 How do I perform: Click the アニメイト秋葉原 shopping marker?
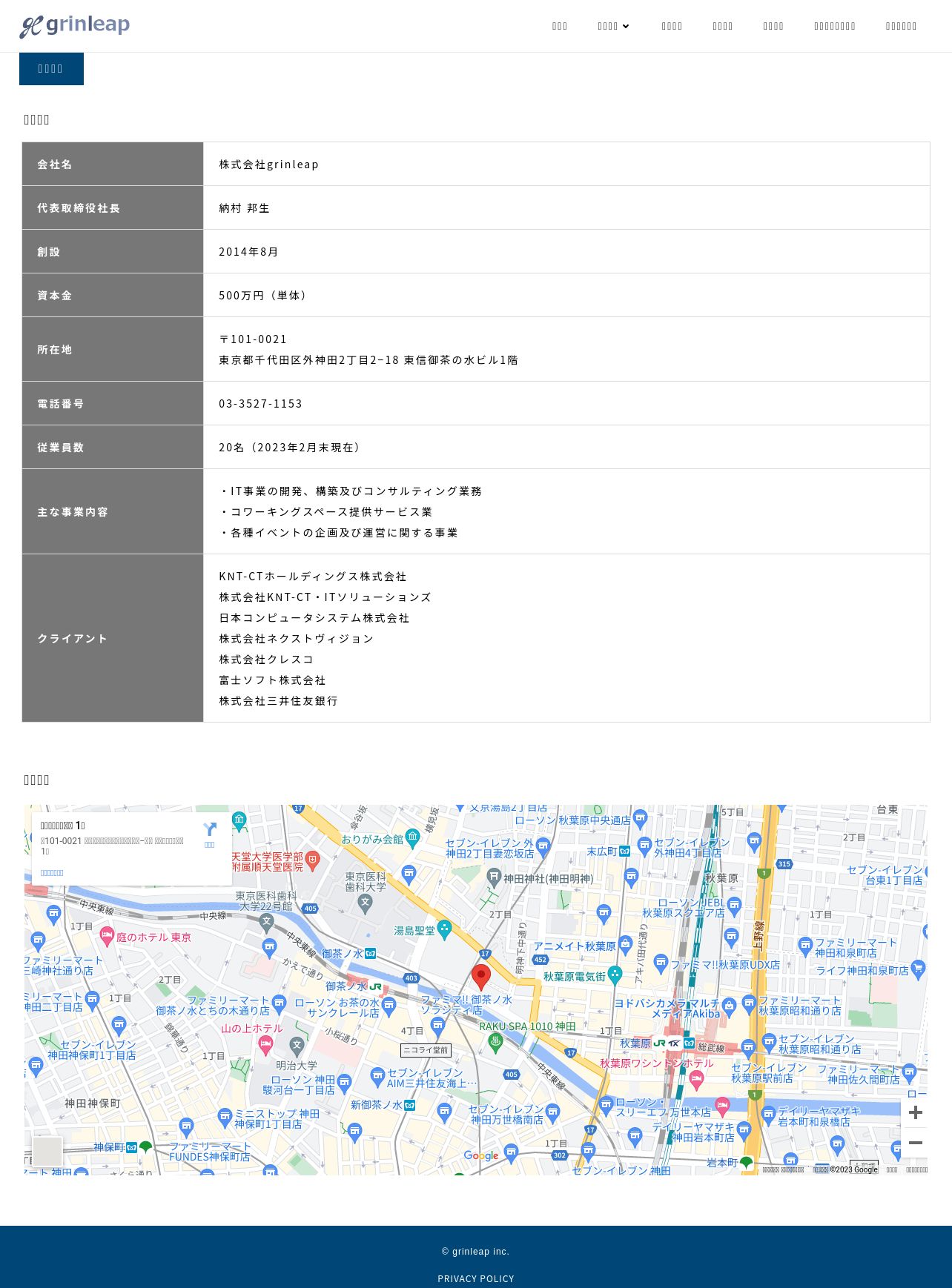point(625,945)
